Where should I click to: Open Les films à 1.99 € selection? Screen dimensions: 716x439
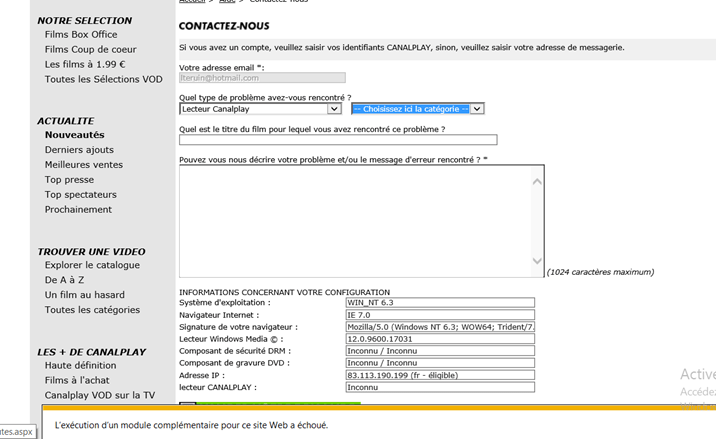pyautogui.click(x=85, y=65)
